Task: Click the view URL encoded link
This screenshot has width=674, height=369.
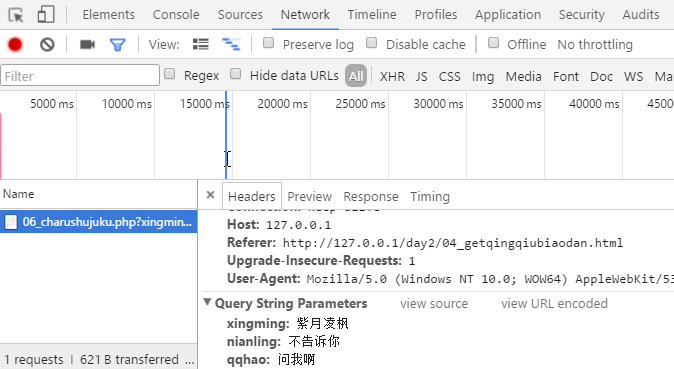Action: (554, 304)
